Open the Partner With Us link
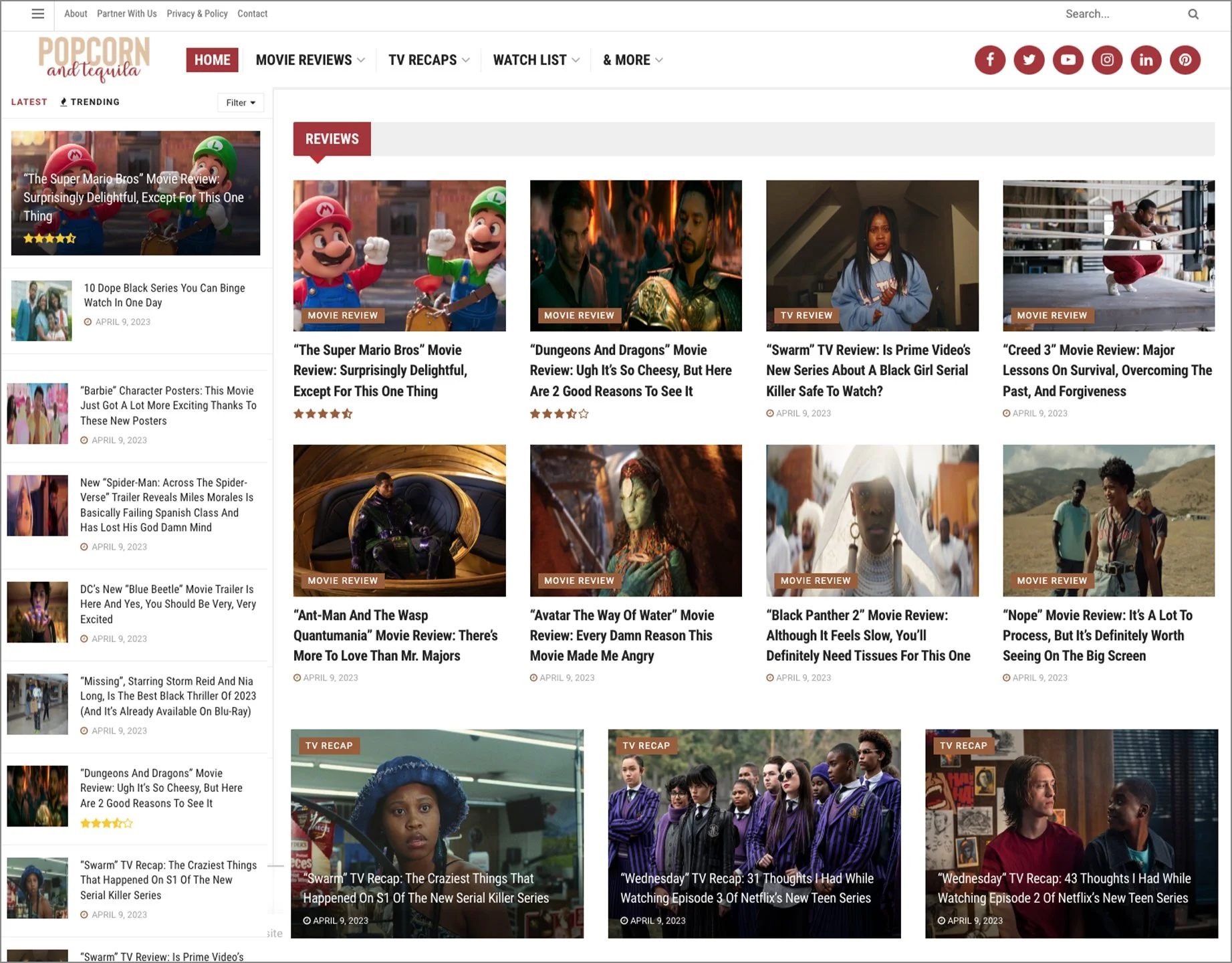 [127, 13]
